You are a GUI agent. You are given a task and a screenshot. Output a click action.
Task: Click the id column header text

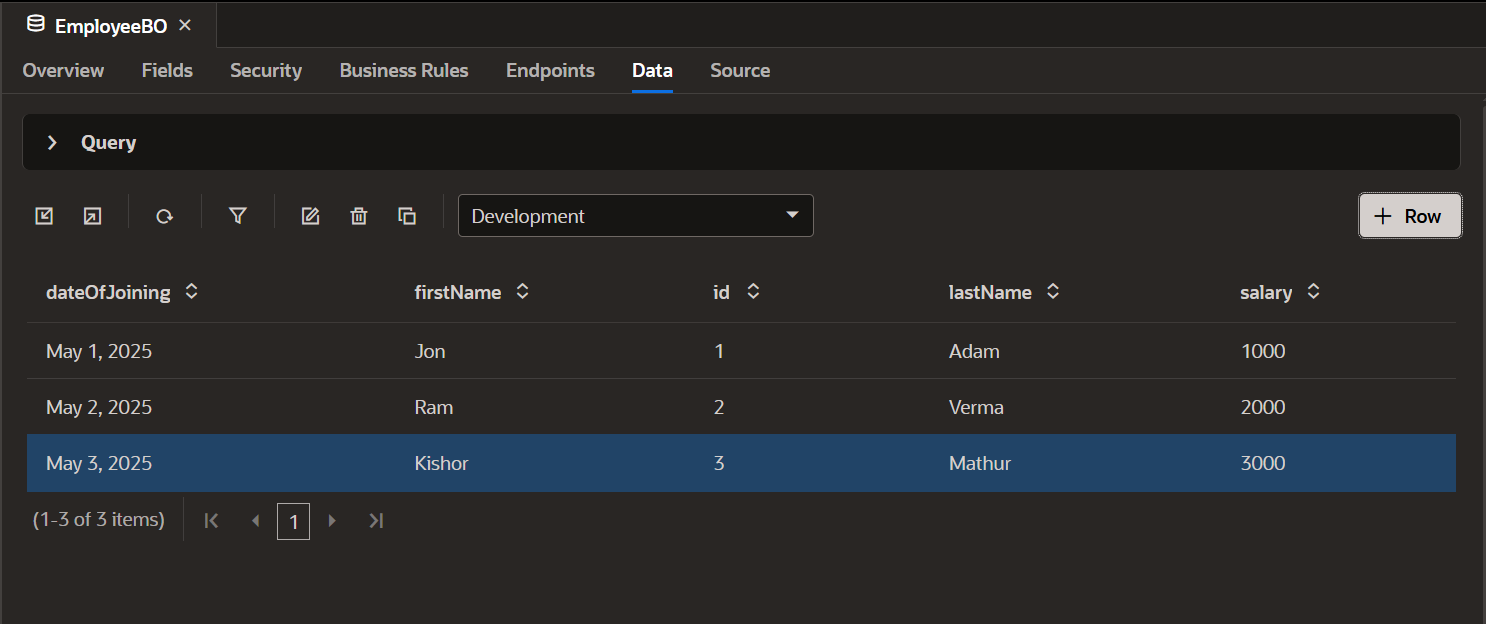(x=721, y=292)
